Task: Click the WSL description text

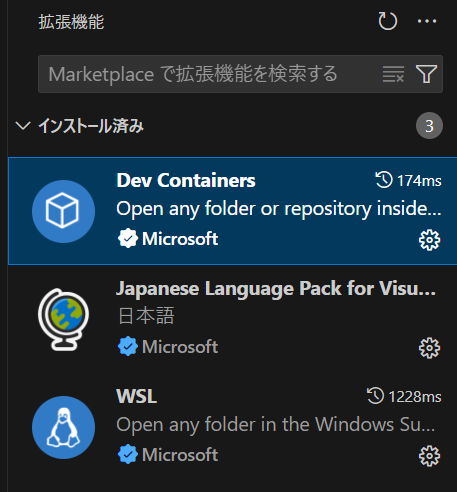Action: pyautogui.click(x=275, y=425)
